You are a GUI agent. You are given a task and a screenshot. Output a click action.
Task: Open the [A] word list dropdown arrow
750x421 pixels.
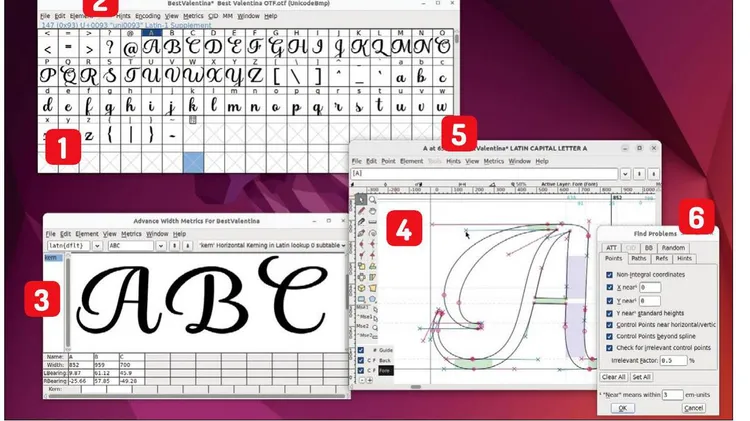point(625,174)
